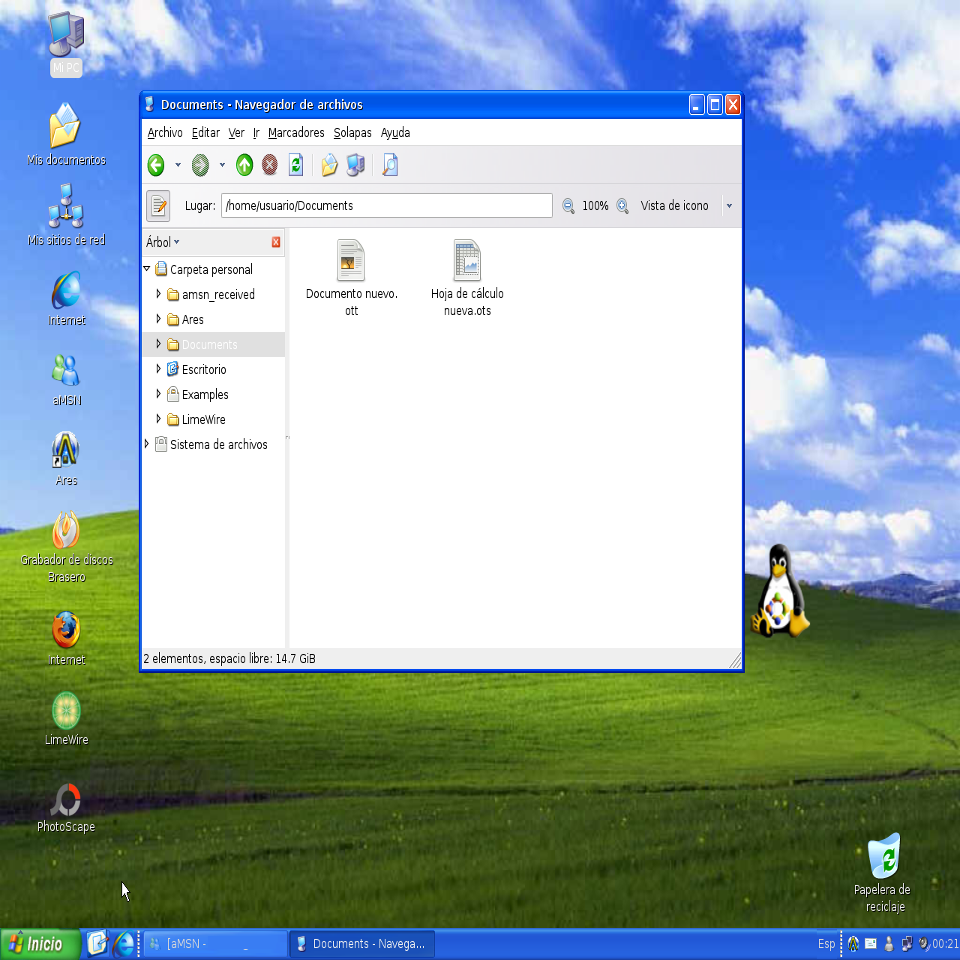Click the Computer icon in toolbar
The height and width of the screenshot is (960, 960).
(x=355, y=165)
